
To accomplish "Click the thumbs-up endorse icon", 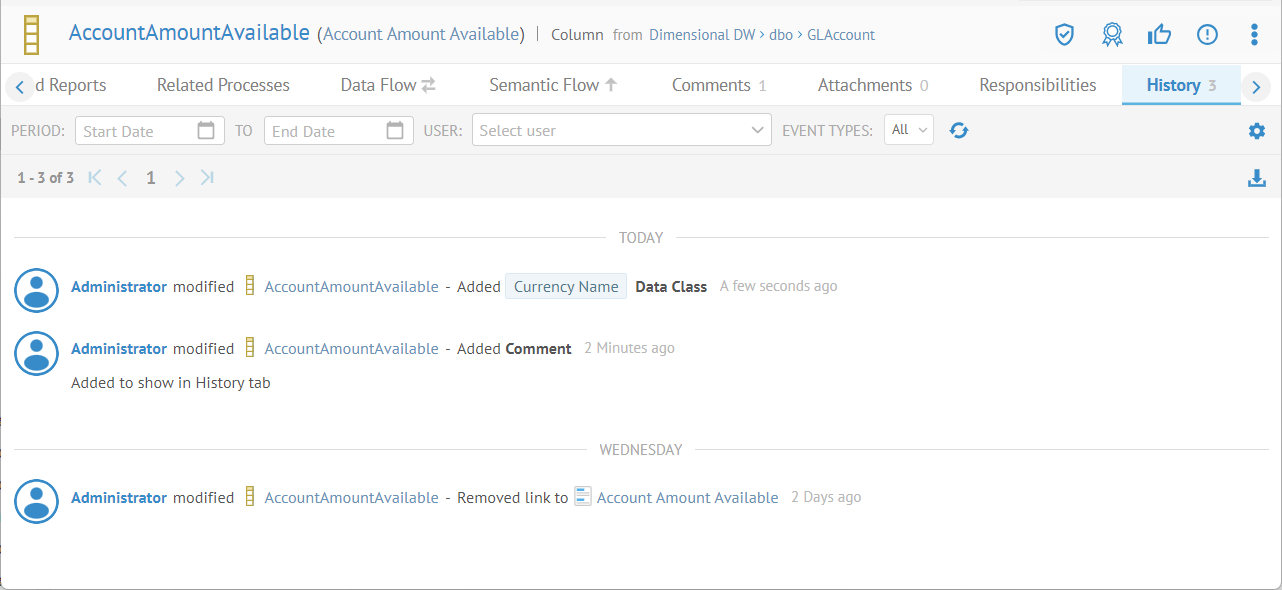I will (x=1160, y=35).
